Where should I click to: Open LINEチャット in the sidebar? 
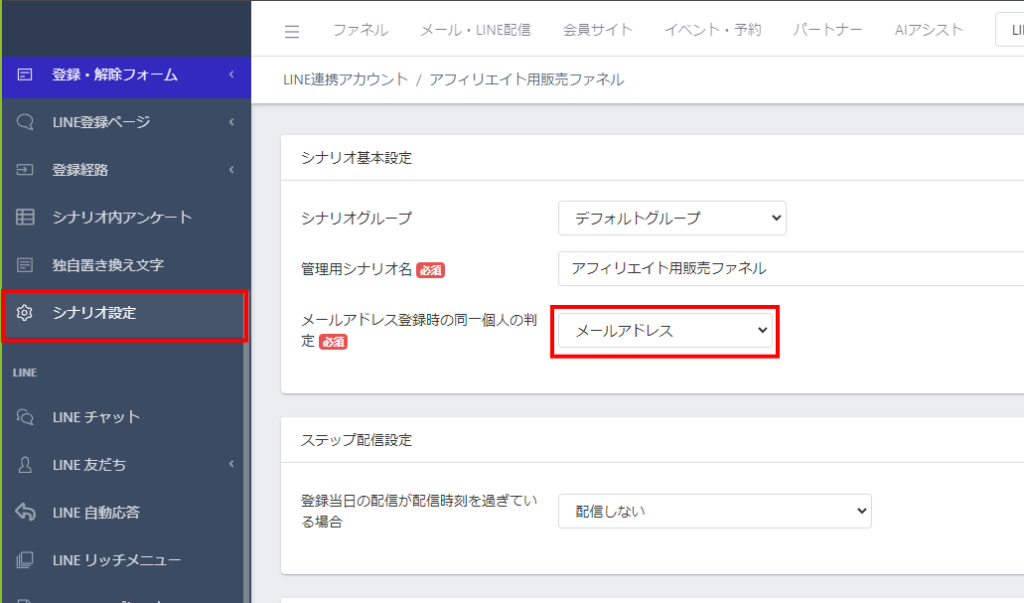[96, 417]
